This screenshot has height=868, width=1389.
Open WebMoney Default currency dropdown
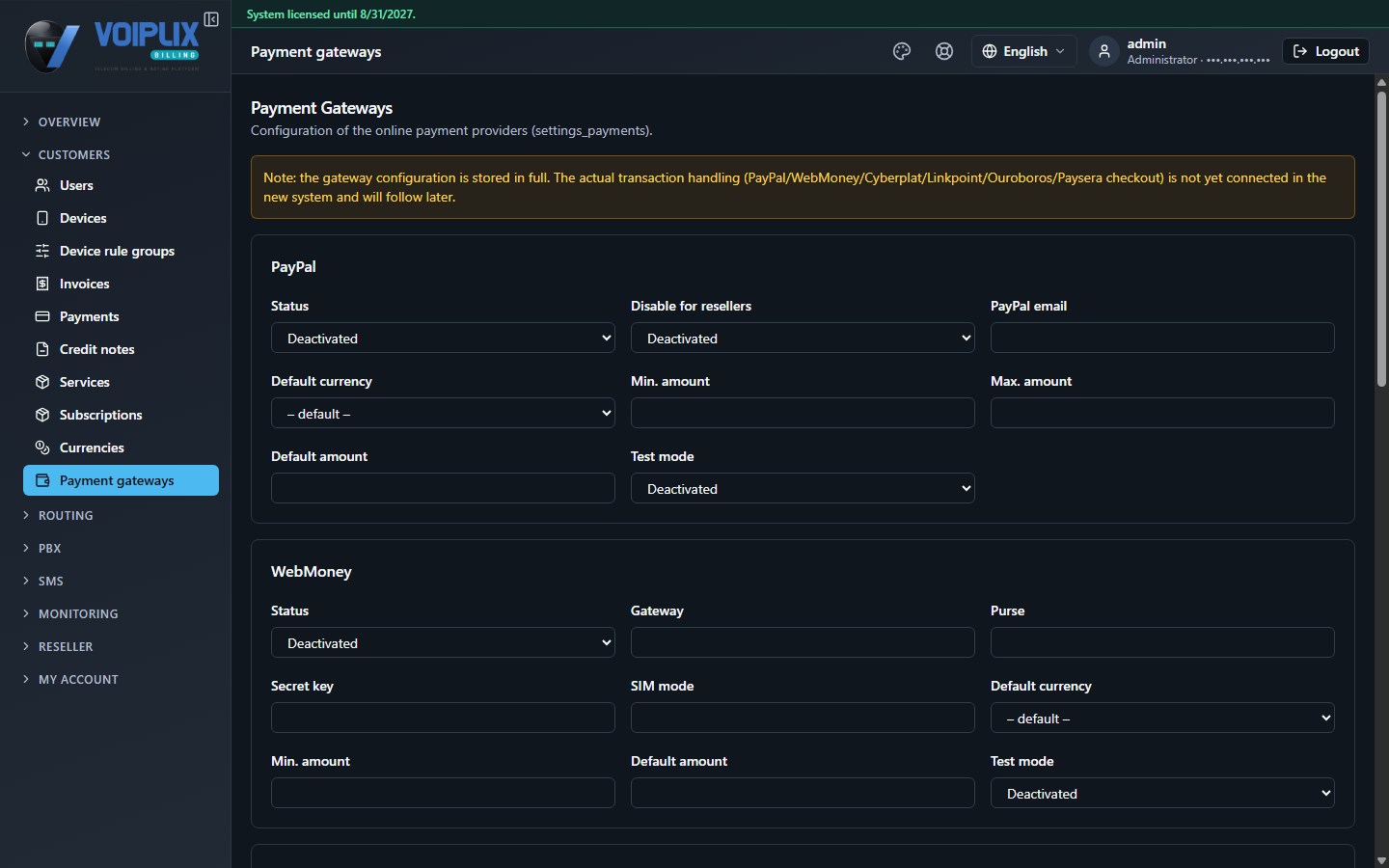coord(1162,718)
